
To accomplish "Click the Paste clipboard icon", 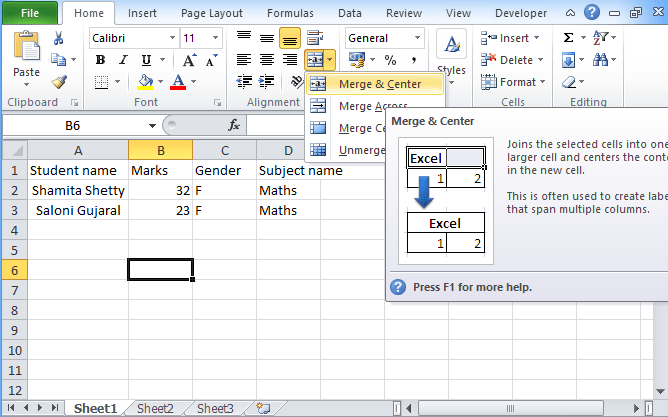I will [x=26, y=46].
